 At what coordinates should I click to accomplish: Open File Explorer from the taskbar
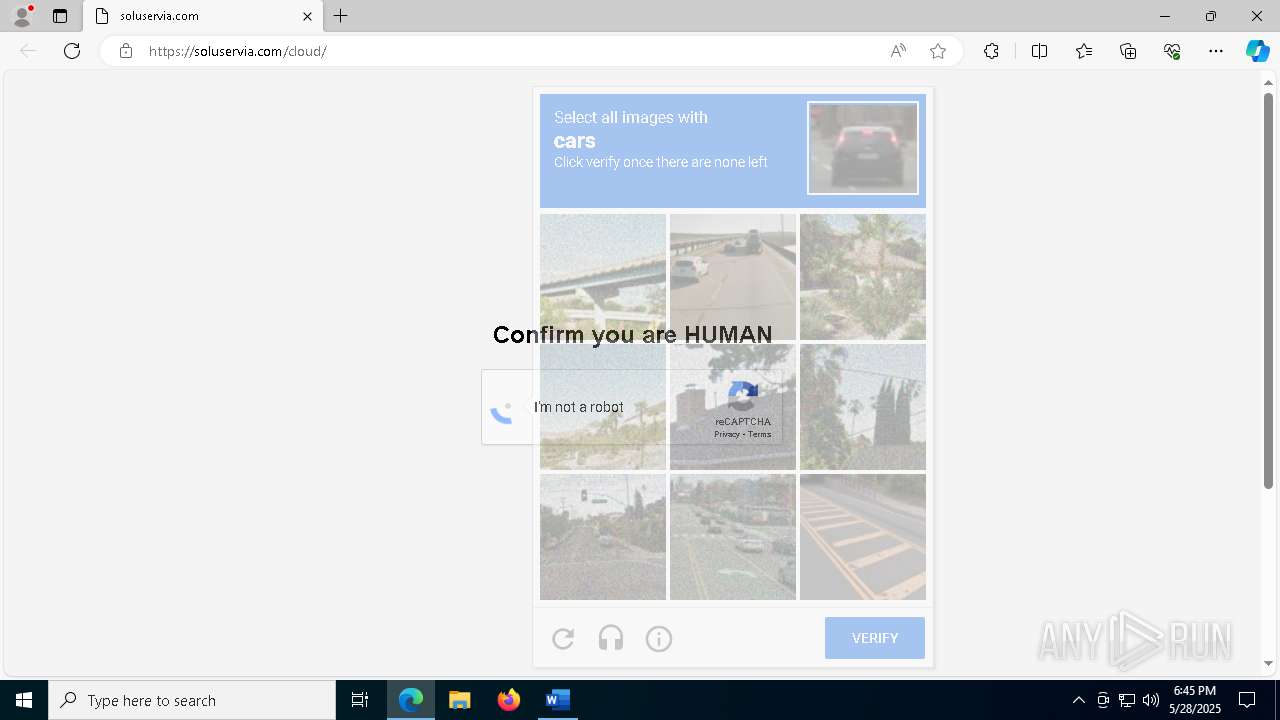(x=460, y=700)
